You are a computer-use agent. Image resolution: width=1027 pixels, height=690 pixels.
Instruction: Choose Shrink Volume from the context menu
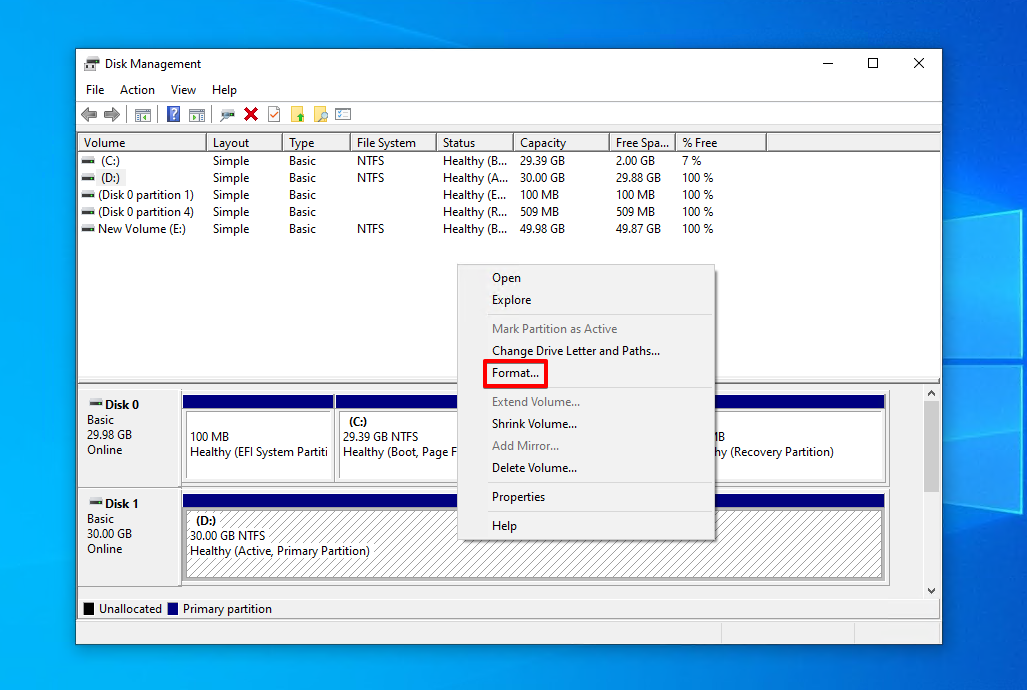point(532,423)
